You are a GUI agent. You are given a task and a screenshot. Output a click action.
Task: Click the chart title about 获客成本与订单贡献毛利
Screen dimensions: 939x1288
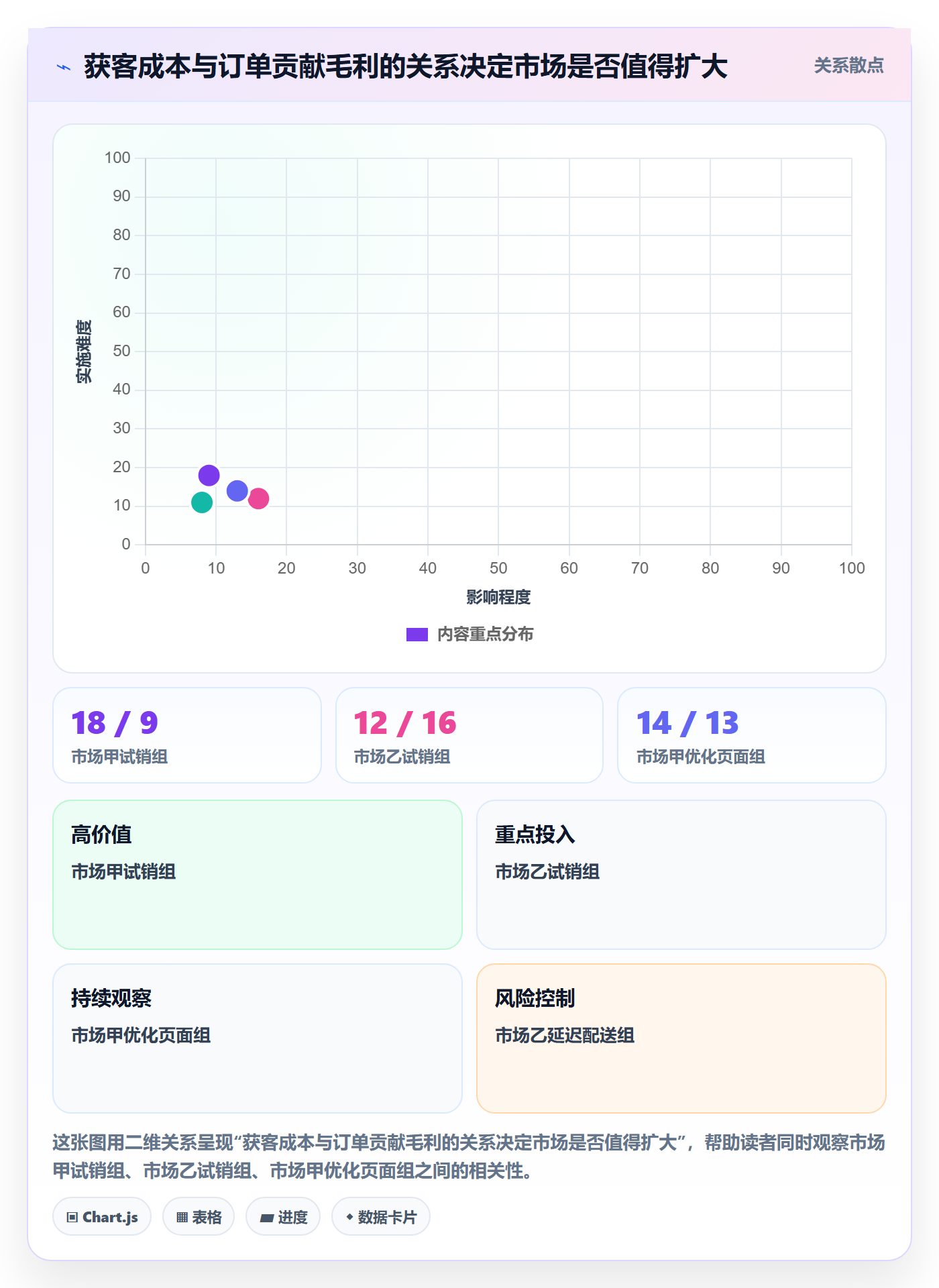click(x=406, y=66)
